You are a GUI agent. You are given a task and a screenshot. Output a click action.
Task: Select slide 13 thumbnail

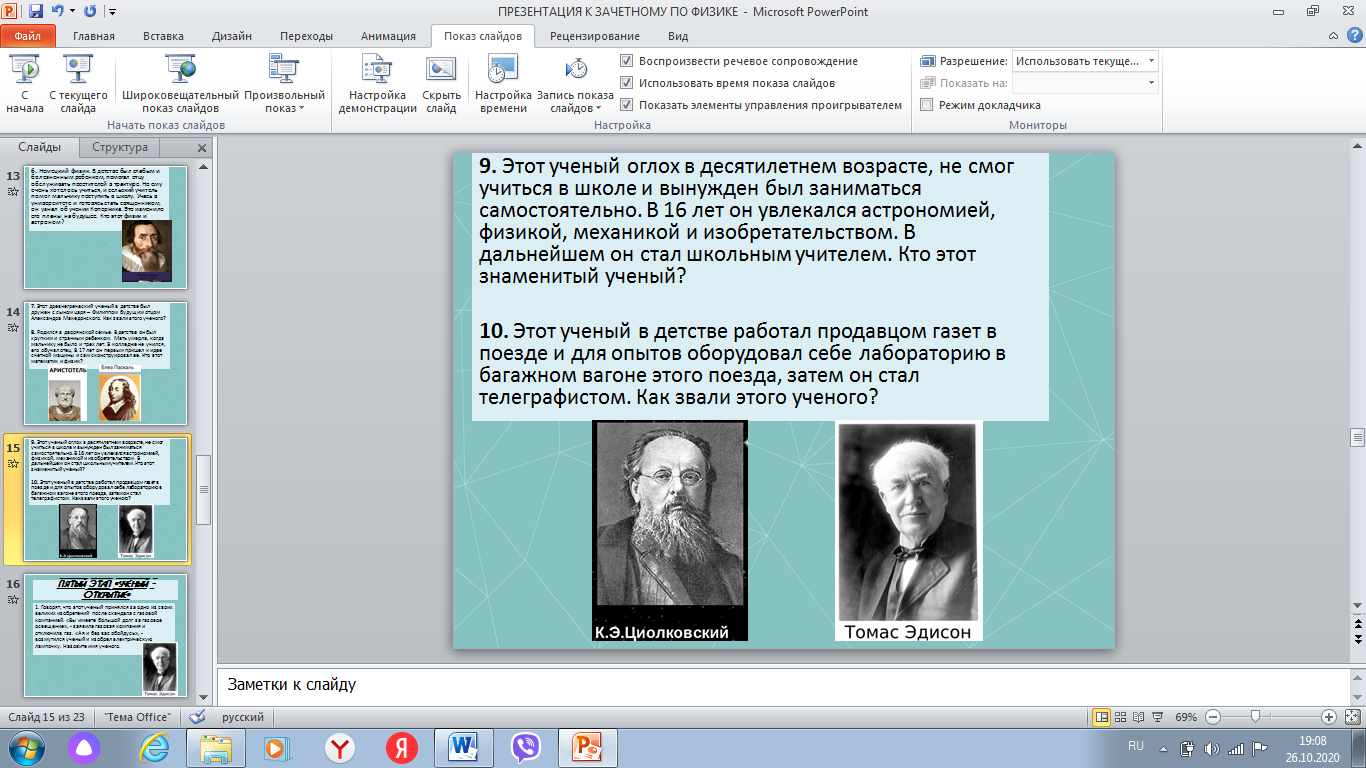(x=106, y=226)
